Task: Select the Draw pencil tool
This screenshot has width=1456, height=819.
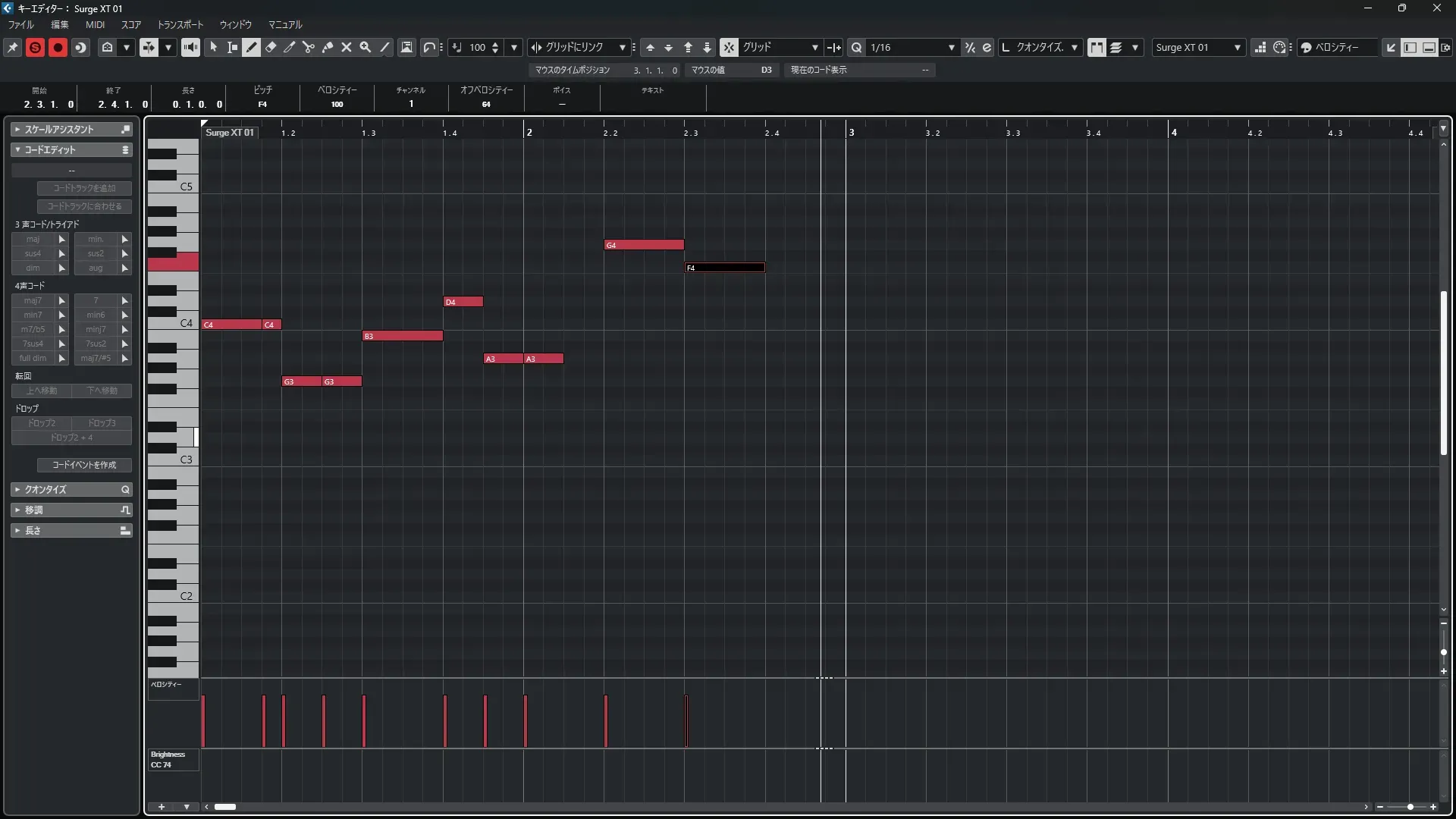Action: [x=252, y=47]
